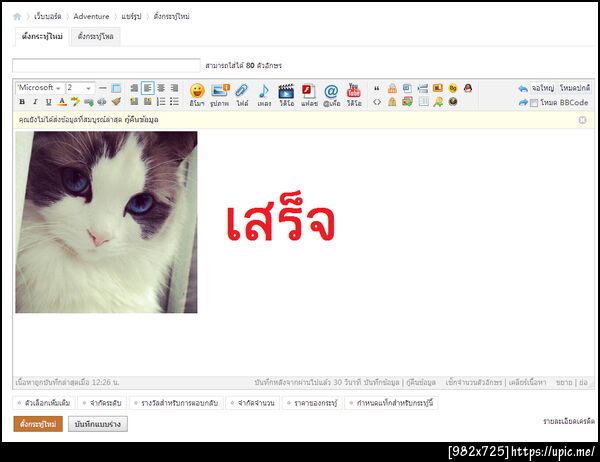Click the redo arrow
This screenshot has height=462, width=600.
(x=523, y=103)
